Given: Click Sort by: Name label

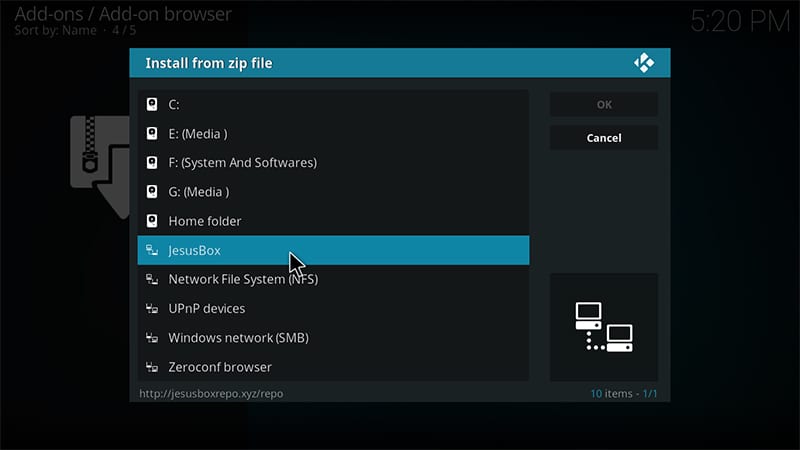Looking at the screenshot, I should tap(55, 31).
